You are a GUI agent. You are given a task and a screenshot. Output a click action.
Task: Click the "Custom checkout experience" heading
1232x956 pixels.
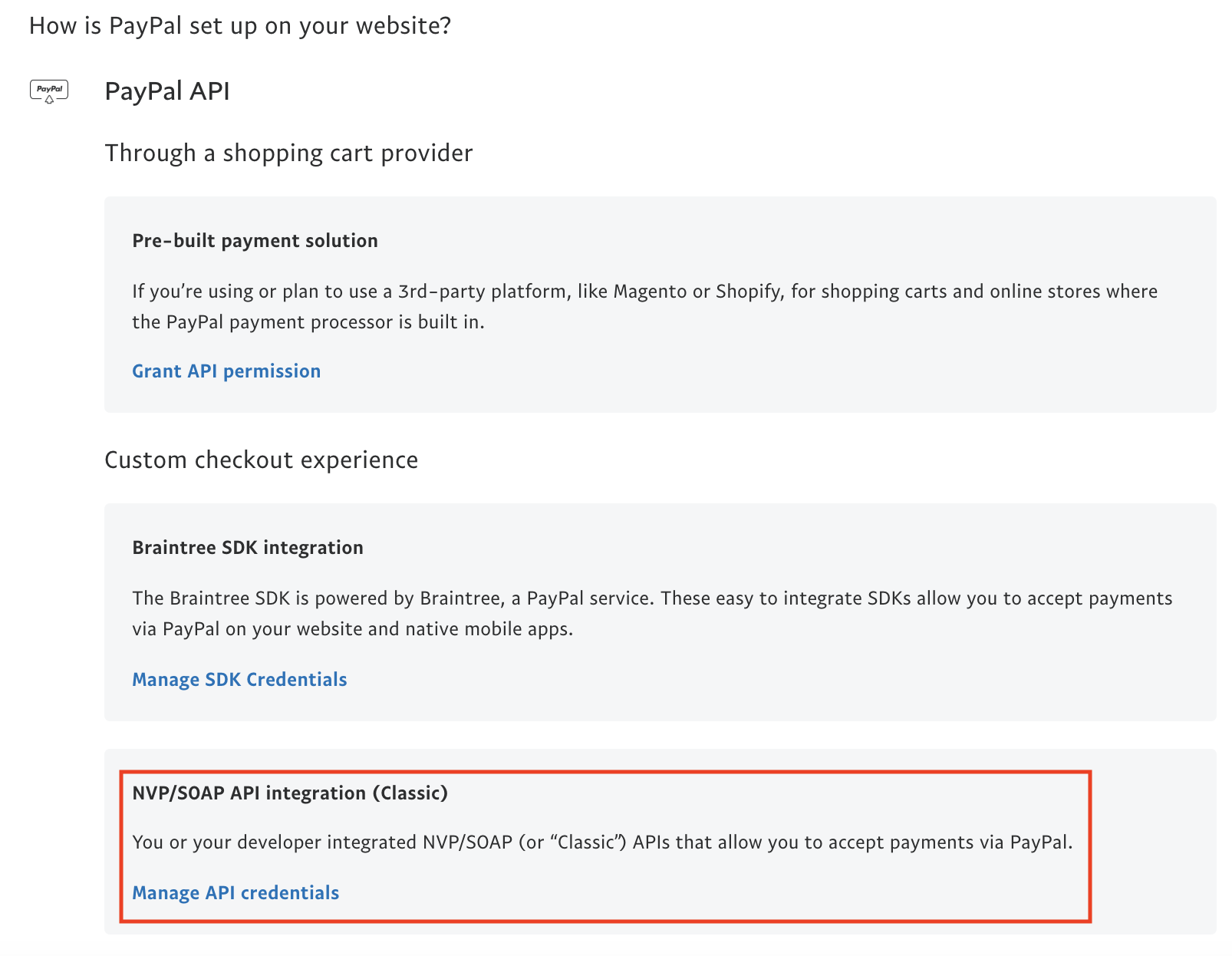tap(261, 460)
